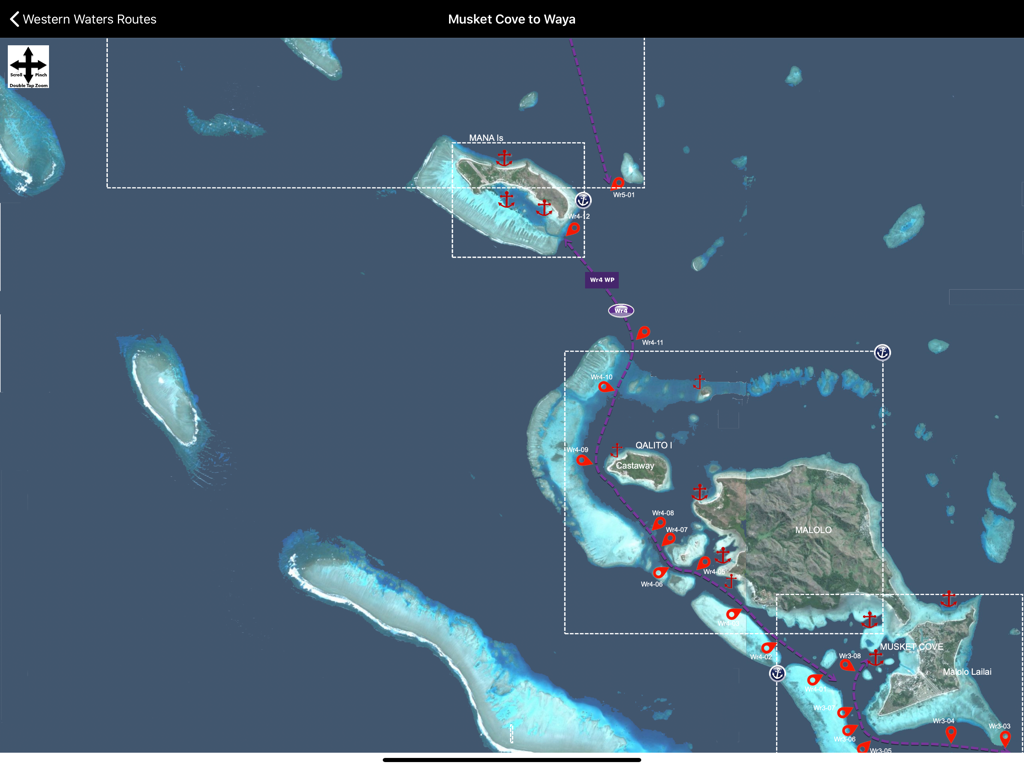The image size is (1024, 768).
Task: Select the Wr4-09 waypoint pin
Action: pyautogui.click(x=580, y=460)
